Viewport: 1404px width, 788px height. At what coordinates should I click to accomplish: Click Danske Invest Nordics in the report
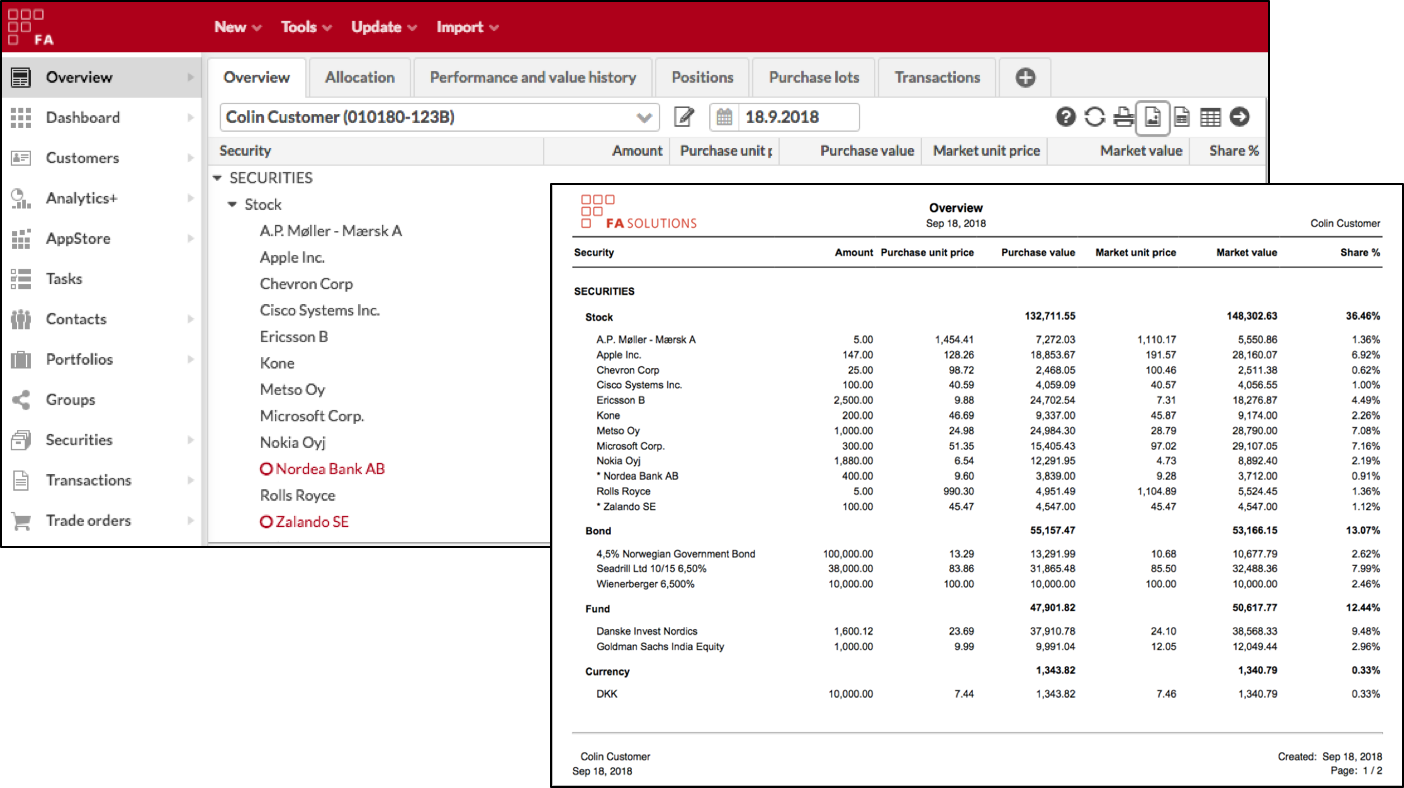click(647, 631)
